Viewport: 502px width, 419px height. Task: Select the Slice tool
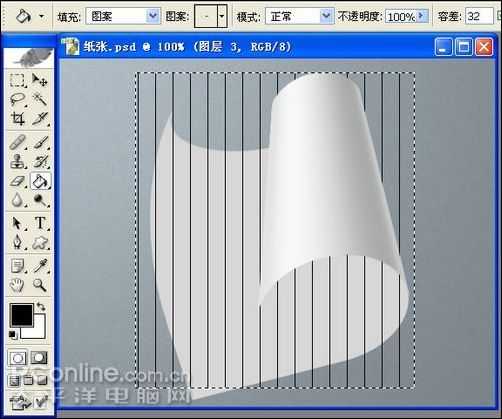(40, 118)
